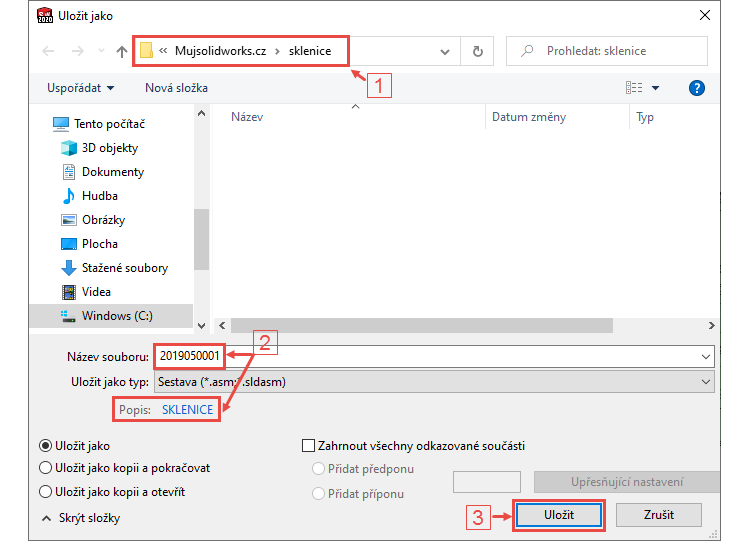Expand the address bar history dropdown
The image size is (750, 541).
coord(445,52)
